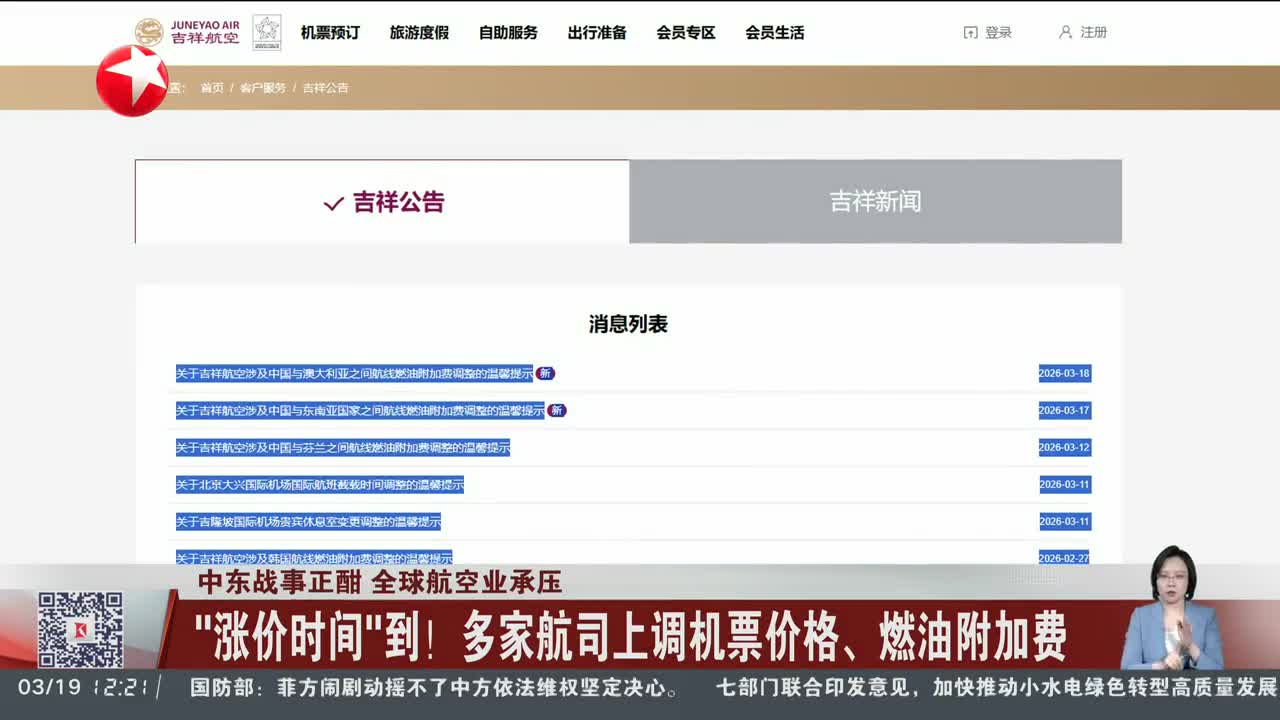Open the 旅游度假 navigation menu
Viewport: 1280px width, 720px height.
coord(419,33)
